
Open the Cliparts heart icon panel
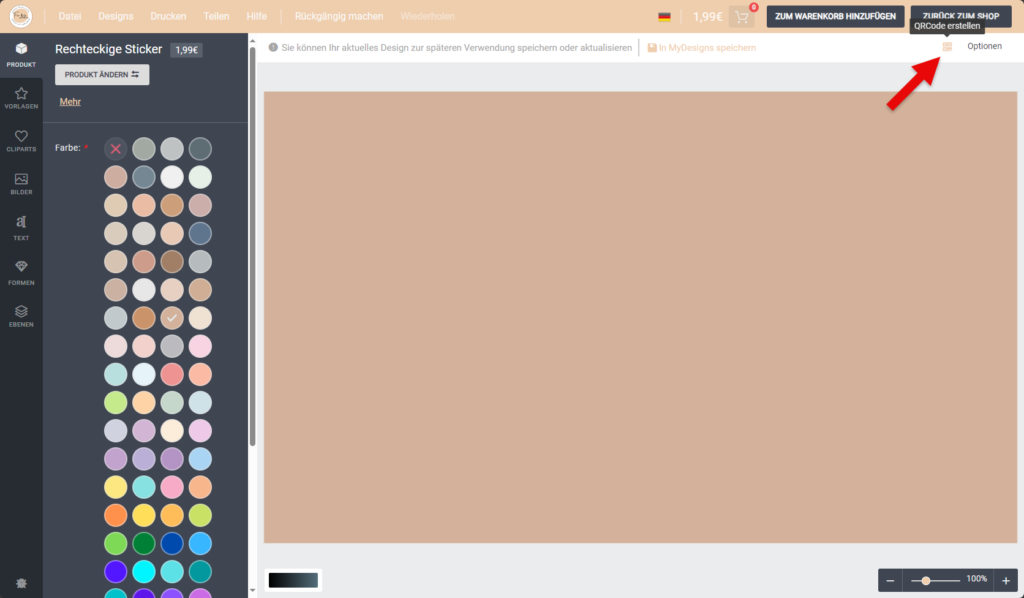click(x=21, y=141)
